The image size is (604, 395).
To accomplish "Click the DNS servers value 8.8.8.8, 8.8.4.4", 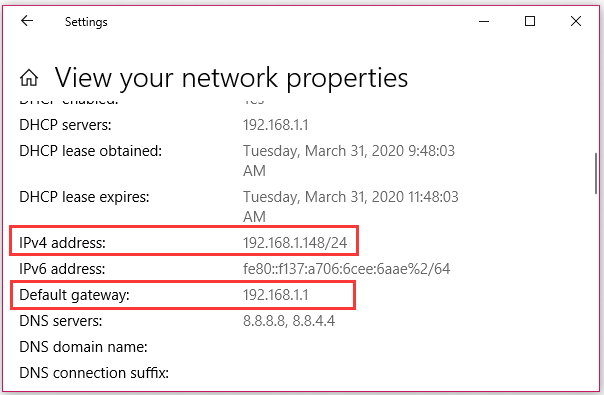I will (289, 321).
